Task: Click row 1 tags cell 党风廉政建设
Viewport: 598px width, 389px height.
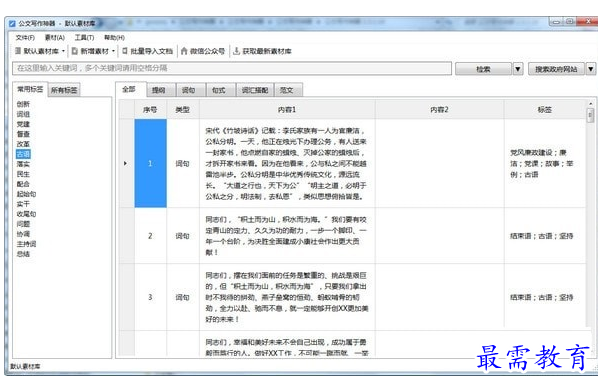Action: [x=545, y=163]
